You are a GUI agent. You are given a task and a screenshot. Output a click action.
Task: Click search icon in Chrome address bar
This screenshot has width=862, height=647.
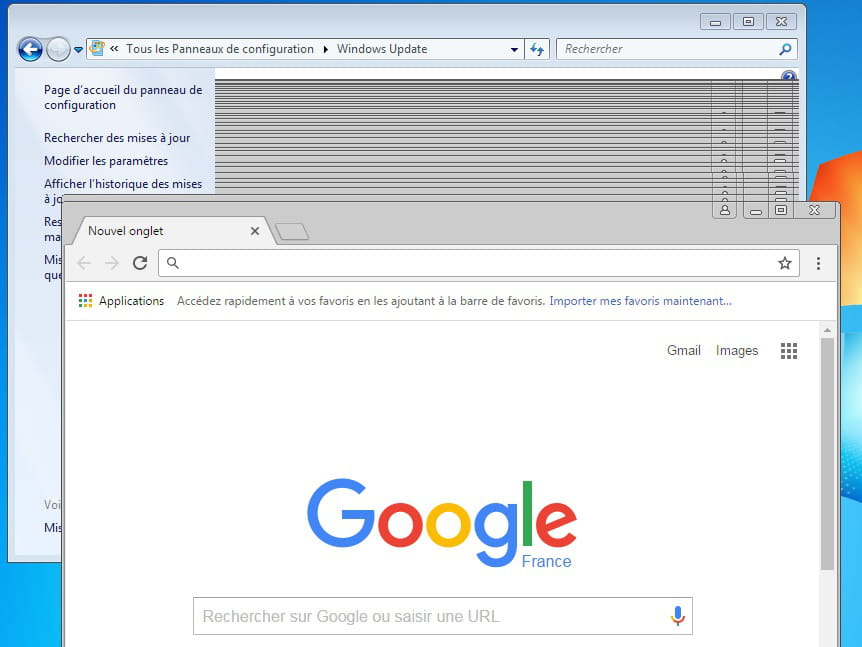[173, 263]
